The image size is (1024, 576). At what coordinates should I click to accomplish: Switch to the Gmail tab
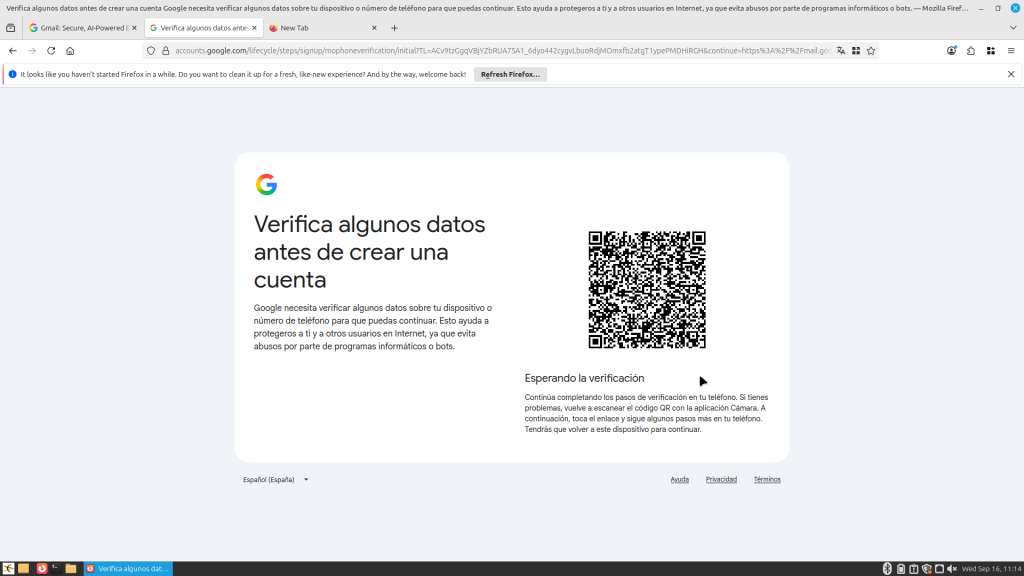[x=84, y=28]
